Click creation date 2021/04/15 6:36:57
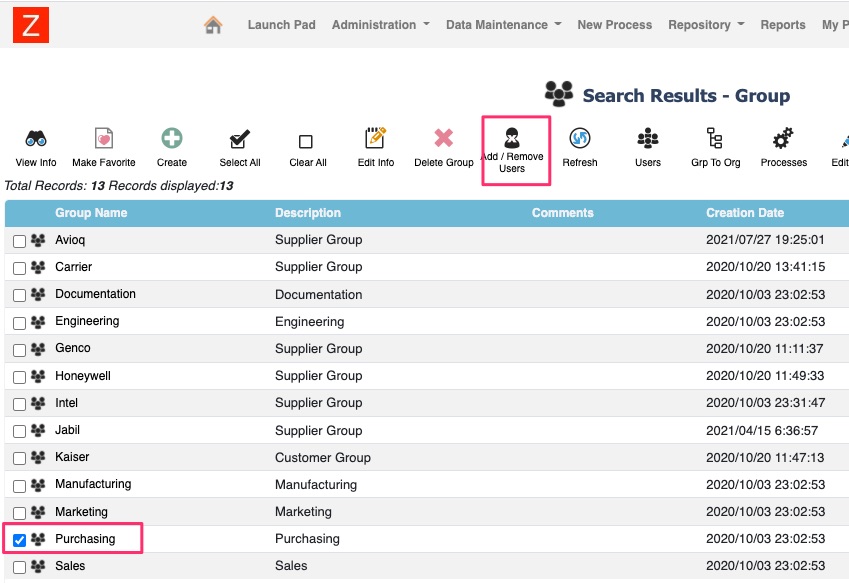Viewport: 849px width, 583px height. (762, 430)
